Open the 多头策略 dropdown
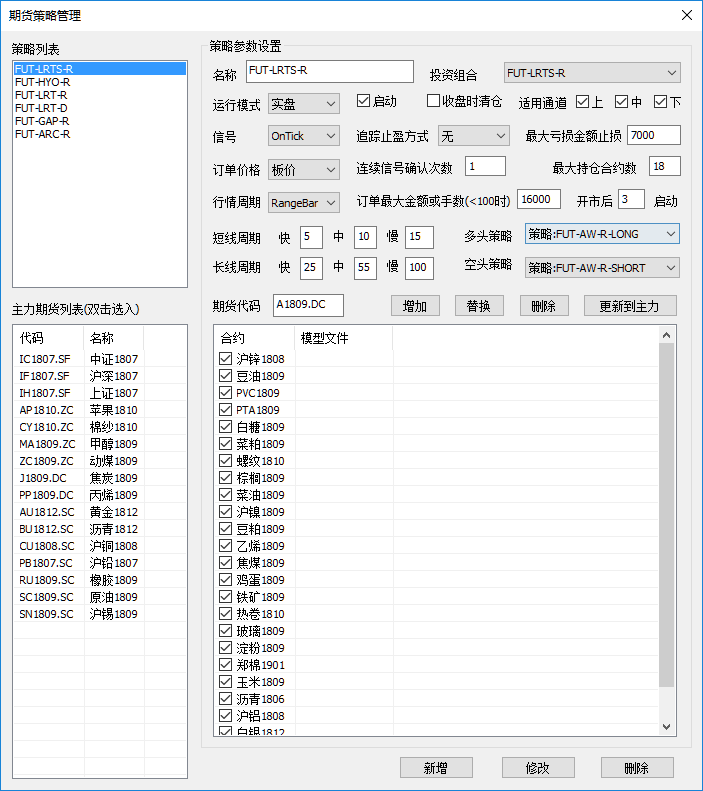Viewport: 703px width, 791px height. [602, 234]
